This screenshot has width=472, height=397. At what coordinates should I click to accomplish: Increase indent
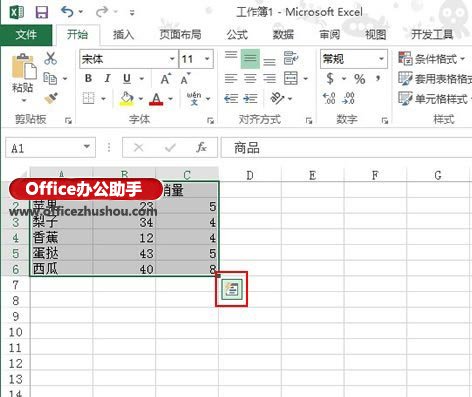pos(250,99)
